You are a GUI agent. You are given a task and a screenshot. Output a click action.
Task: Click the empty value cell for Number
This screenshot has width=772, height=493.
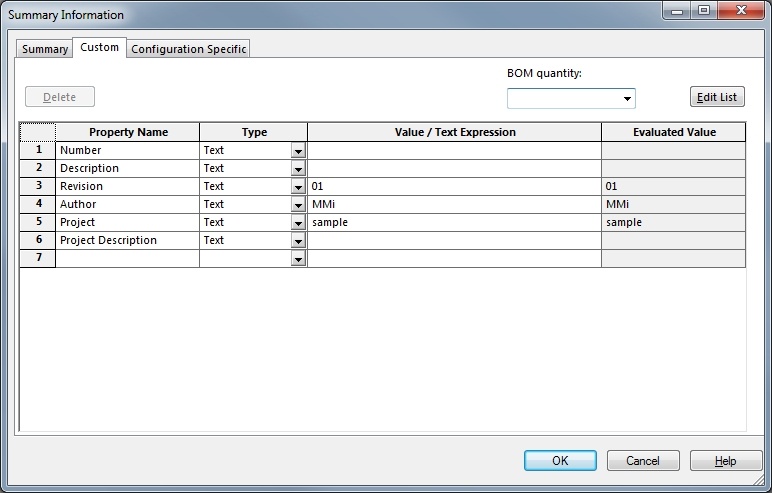pos(454,150)
